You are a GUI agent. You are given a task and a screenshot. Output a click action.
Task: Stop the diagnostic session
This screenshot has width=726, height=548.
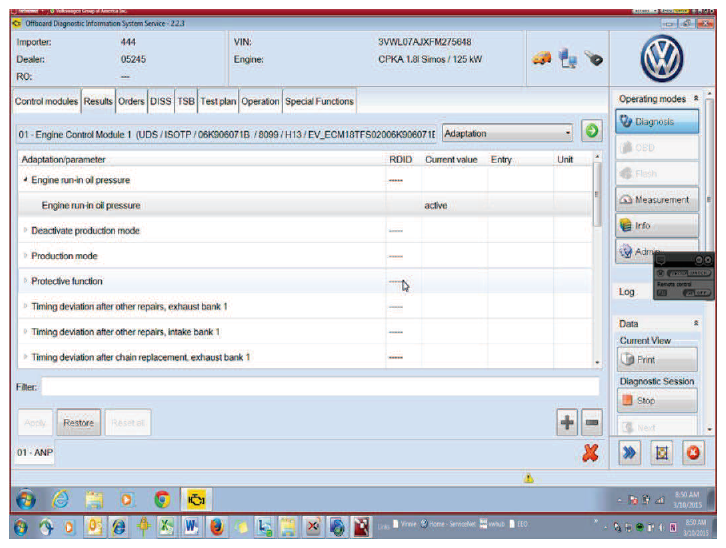657,400
